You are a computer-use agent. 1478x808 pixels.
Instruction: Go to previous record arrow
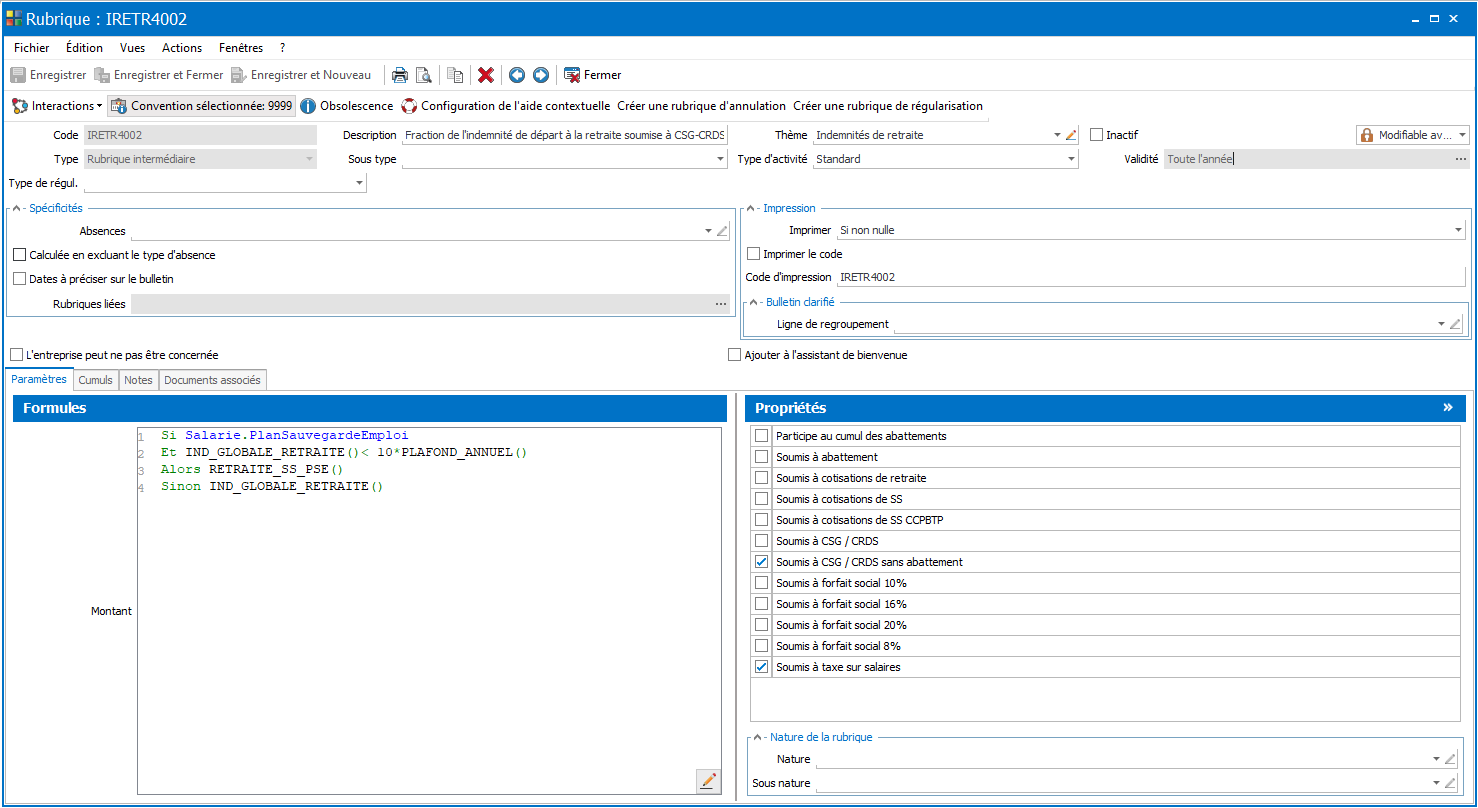point(517,75)
